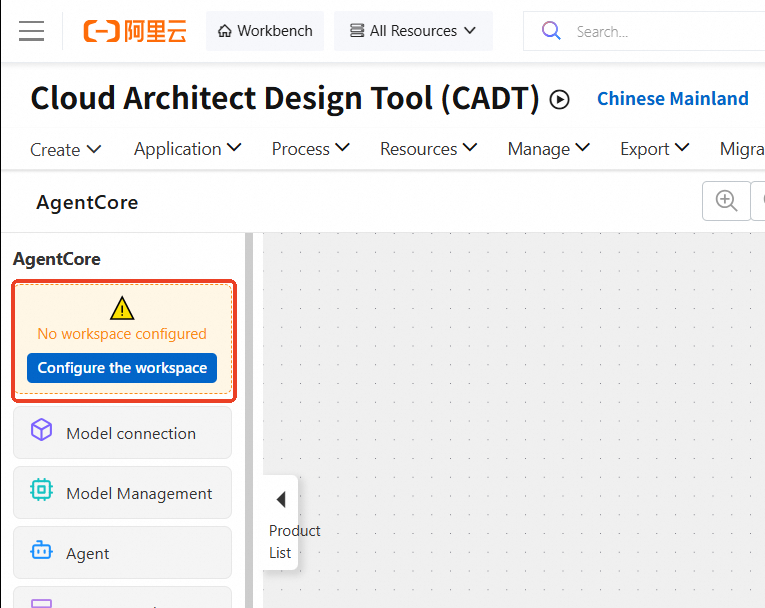Select the Model connection component

[122, 433]
